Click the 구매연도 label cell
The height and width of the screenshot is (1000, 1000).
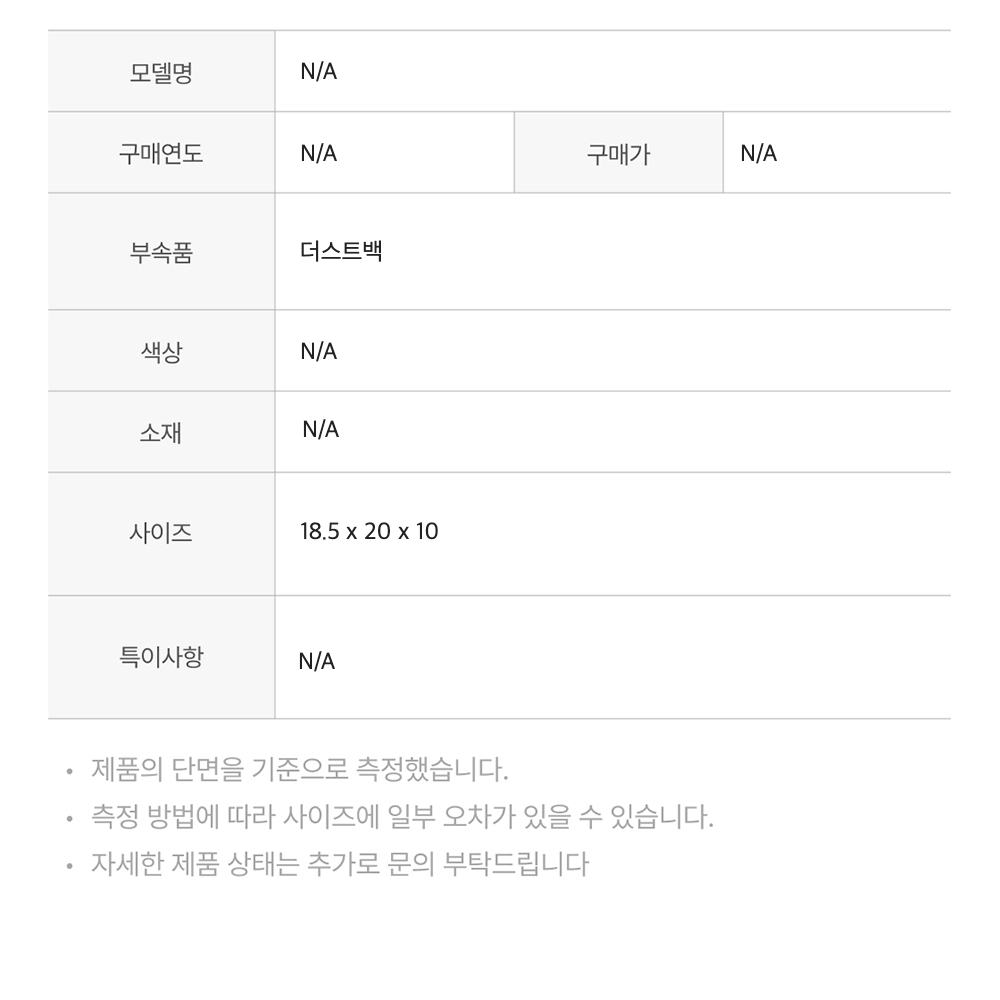click(x=161, y=154)
